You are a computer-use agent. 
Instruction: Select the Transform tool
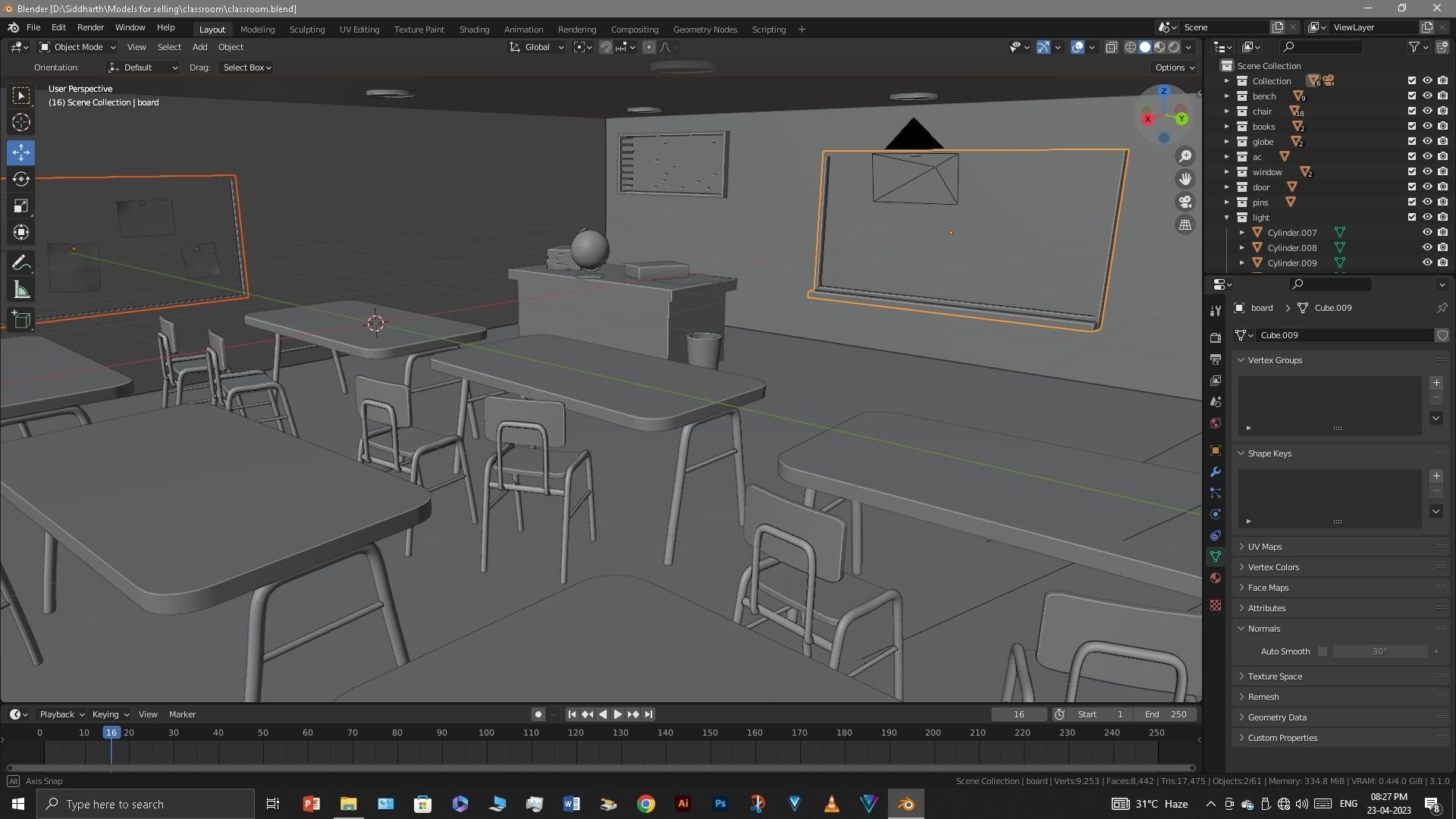pos(21,232)
